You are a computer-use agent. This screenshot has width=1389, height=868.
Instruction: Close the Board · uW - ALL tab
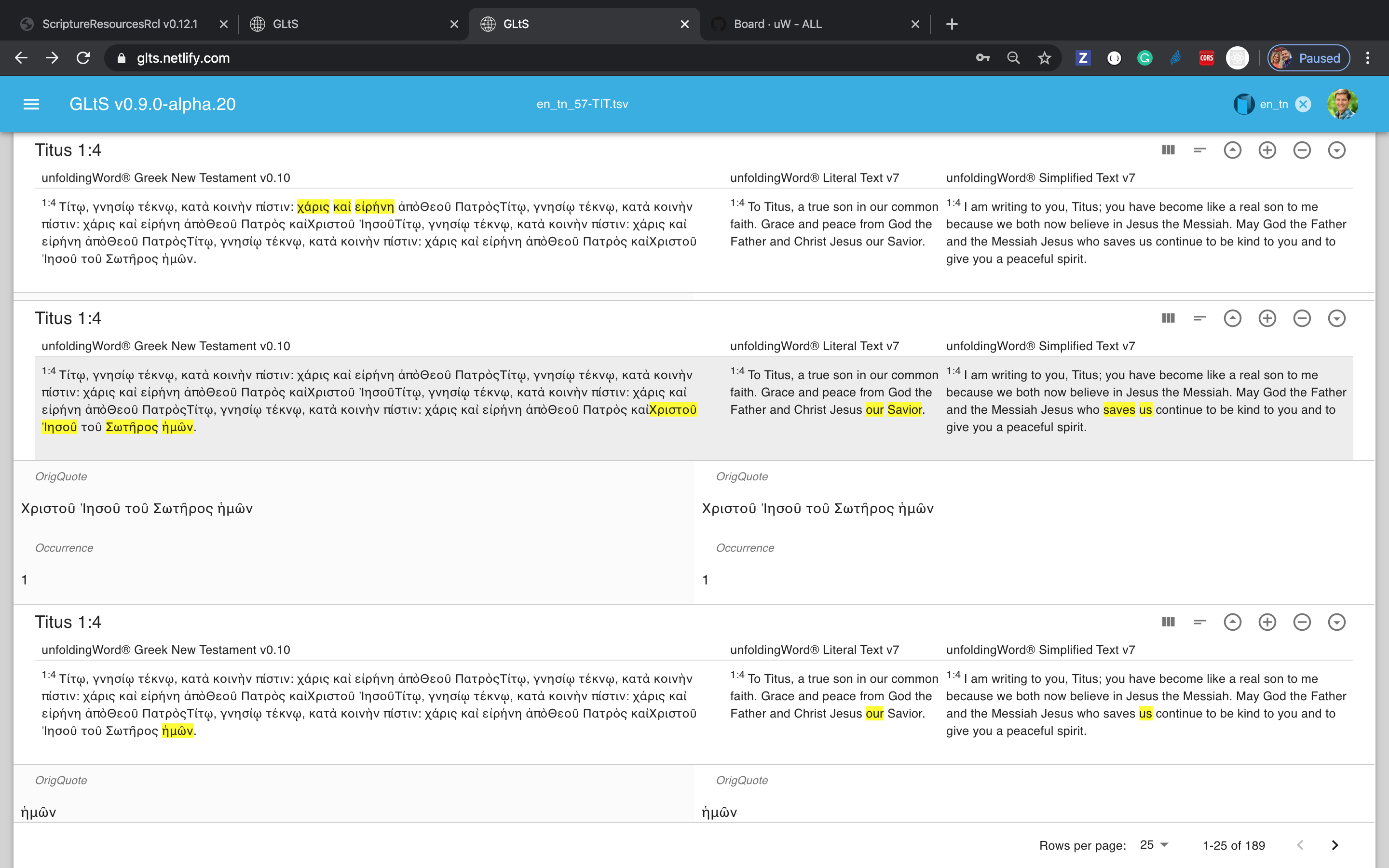(x=915, y=24)
